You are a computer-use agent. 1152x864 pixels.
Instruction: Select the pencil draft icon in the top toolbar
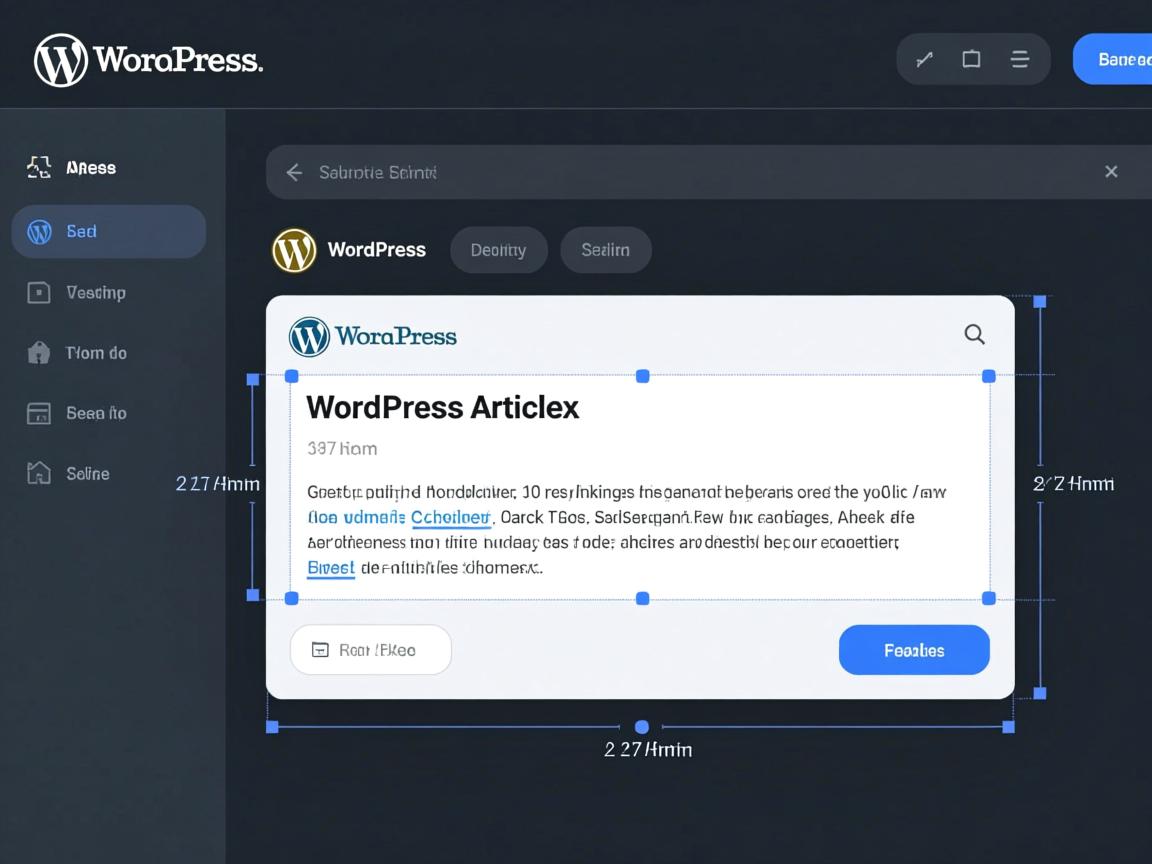tap(923, 59)
